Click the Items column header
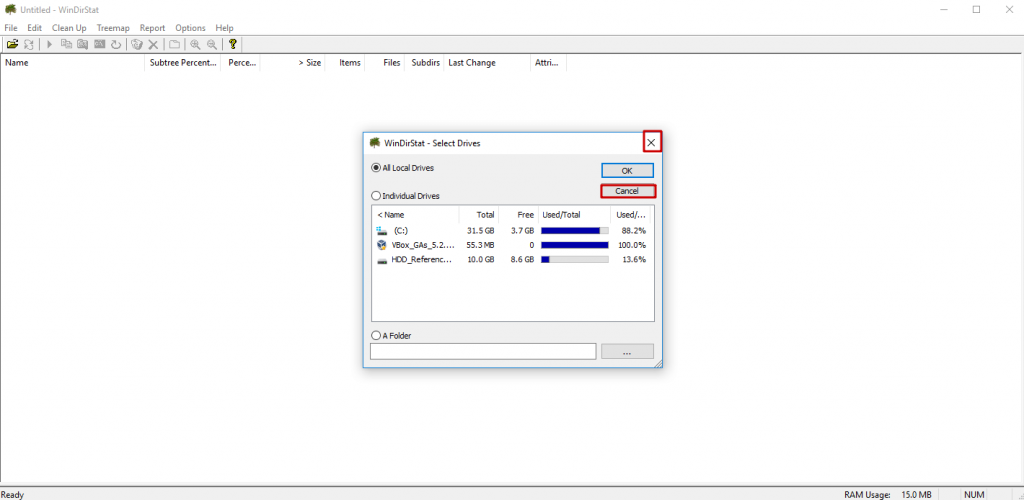This screenshot has height=500, width=1024. coord(345,63)
